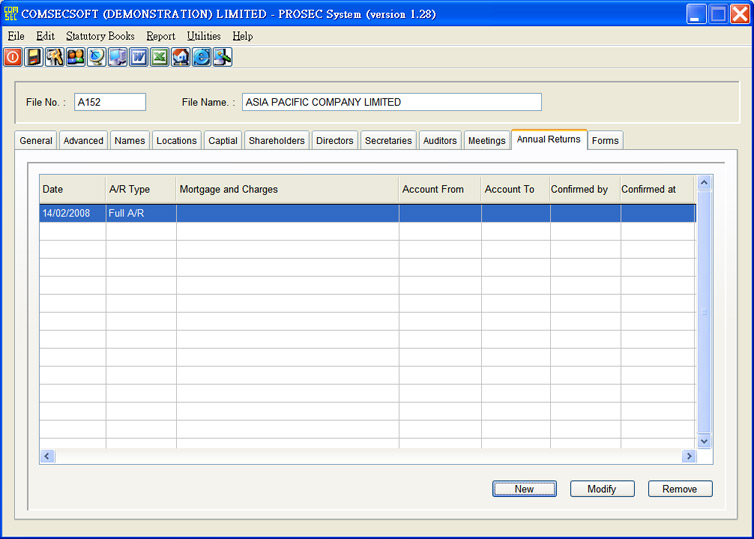Click the Word document export icon
The height and width of the screenshot is (539, 754).
tap(138, 57)
